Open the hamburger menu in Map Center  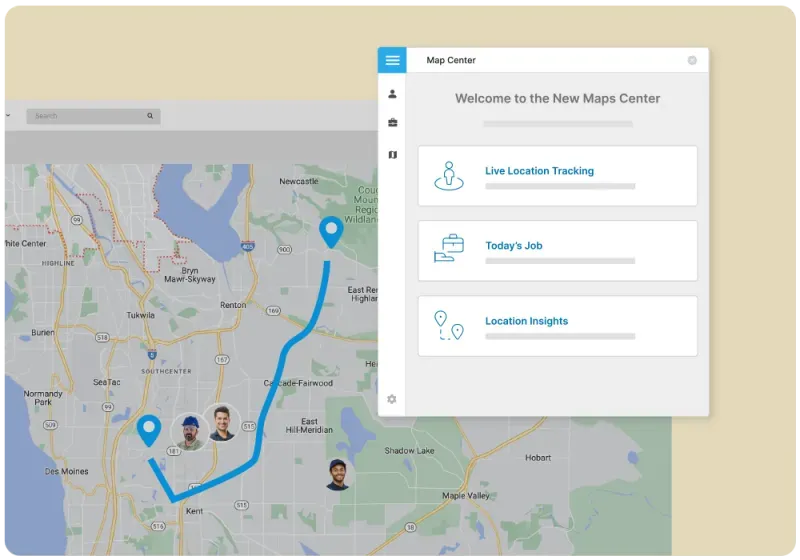tap(392, 60)
